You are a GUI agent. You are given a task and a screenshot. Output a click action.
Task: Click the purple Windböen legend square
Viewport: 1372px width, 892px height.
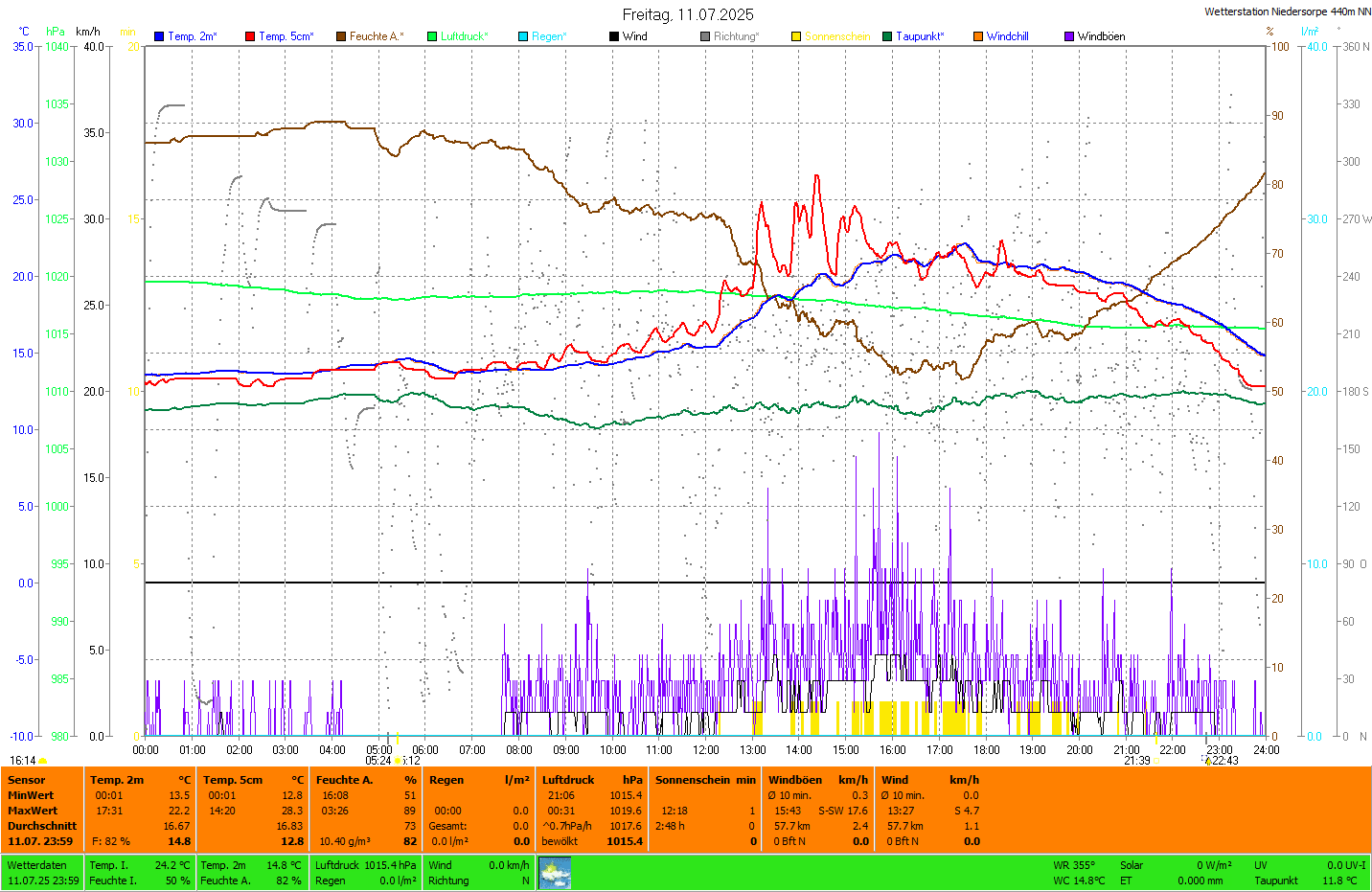pos(1069,36)
